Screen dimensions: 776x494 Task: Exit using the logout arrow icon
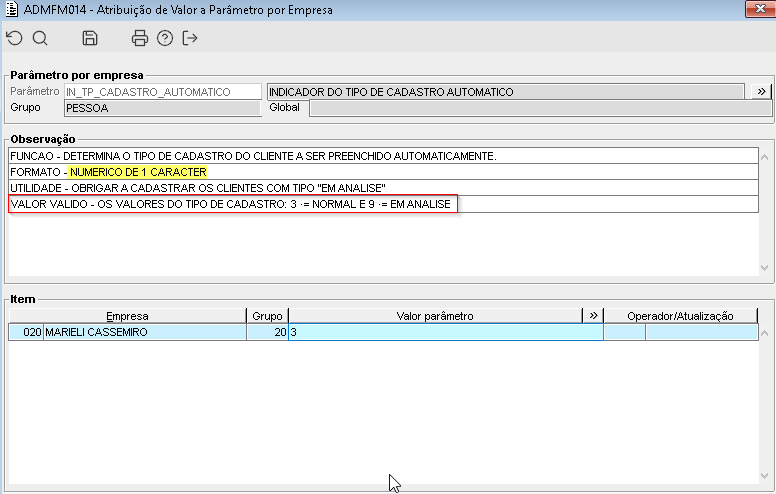coord(190,38)
